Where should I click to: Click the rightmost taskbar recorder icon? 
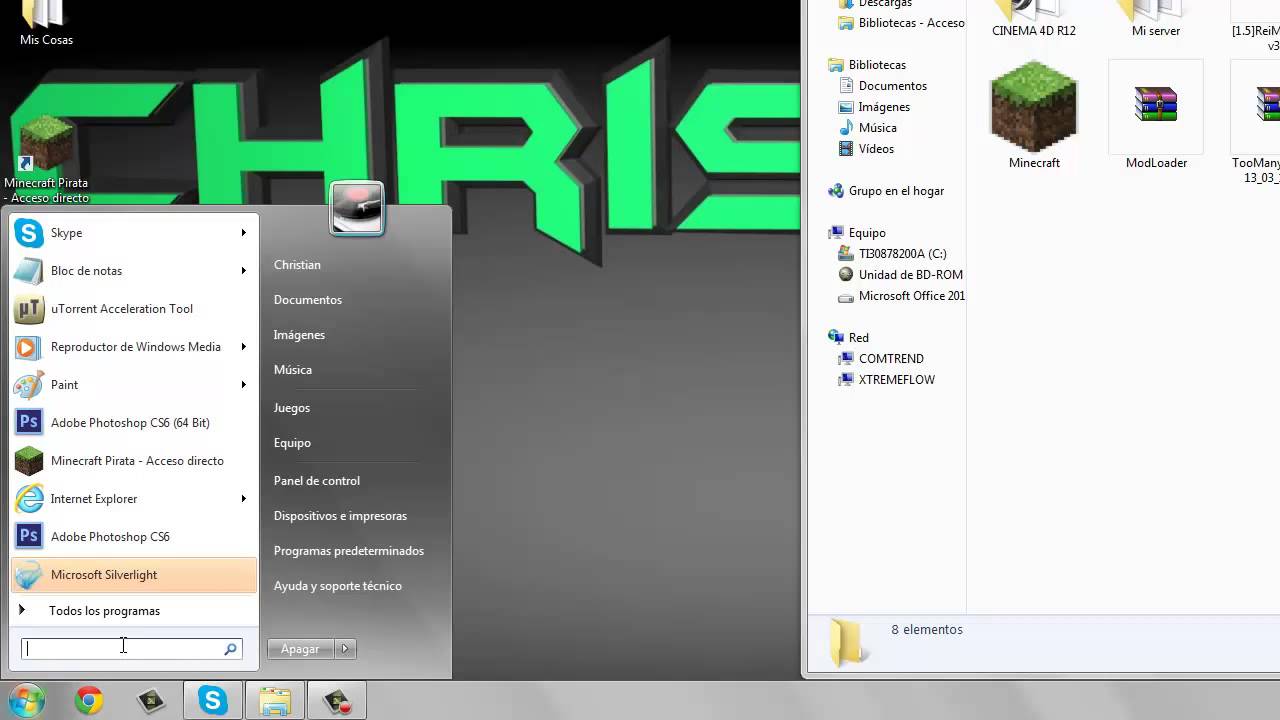pos(337,702)
